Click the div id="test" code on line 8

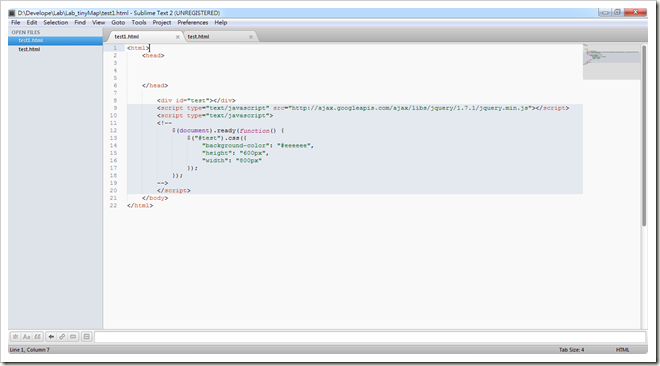(196, 101)
